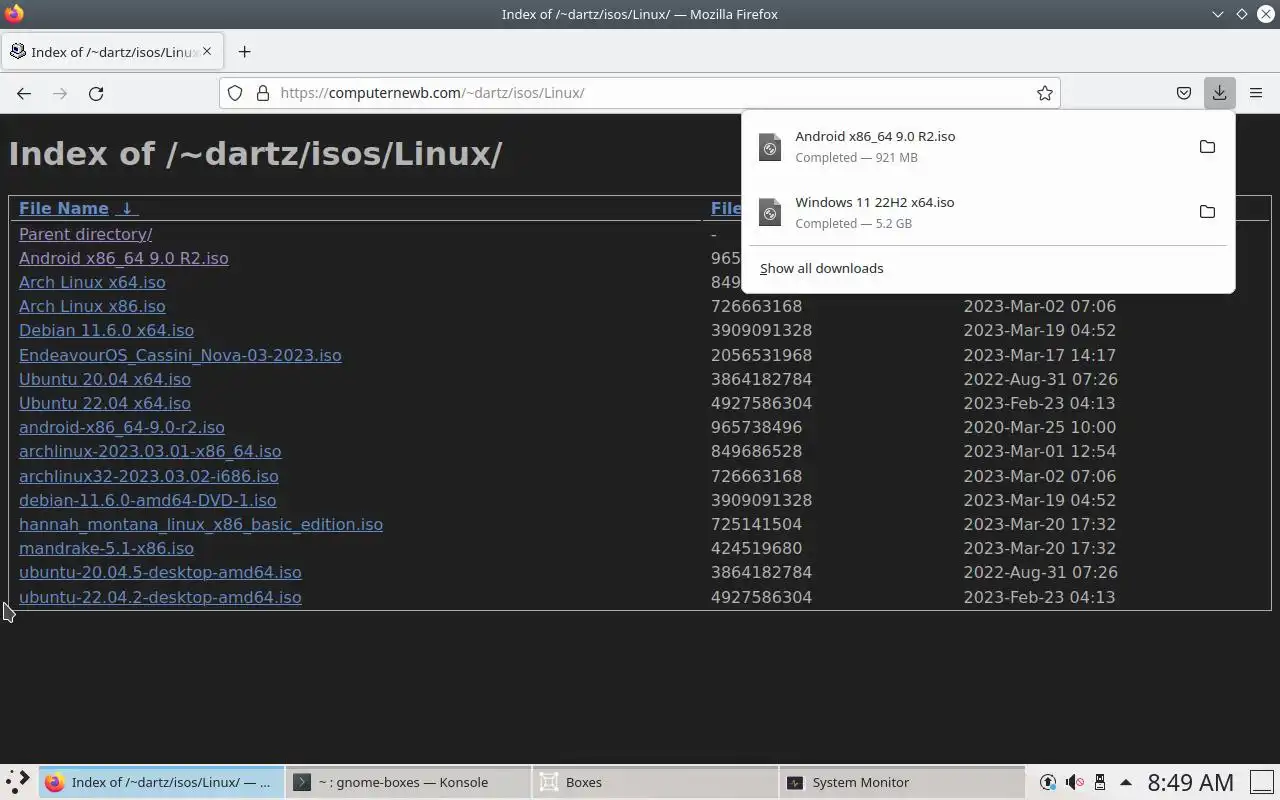Select the Index of Linux browser tab
The width and height of the screenshot is (1280, 800).
111,52
